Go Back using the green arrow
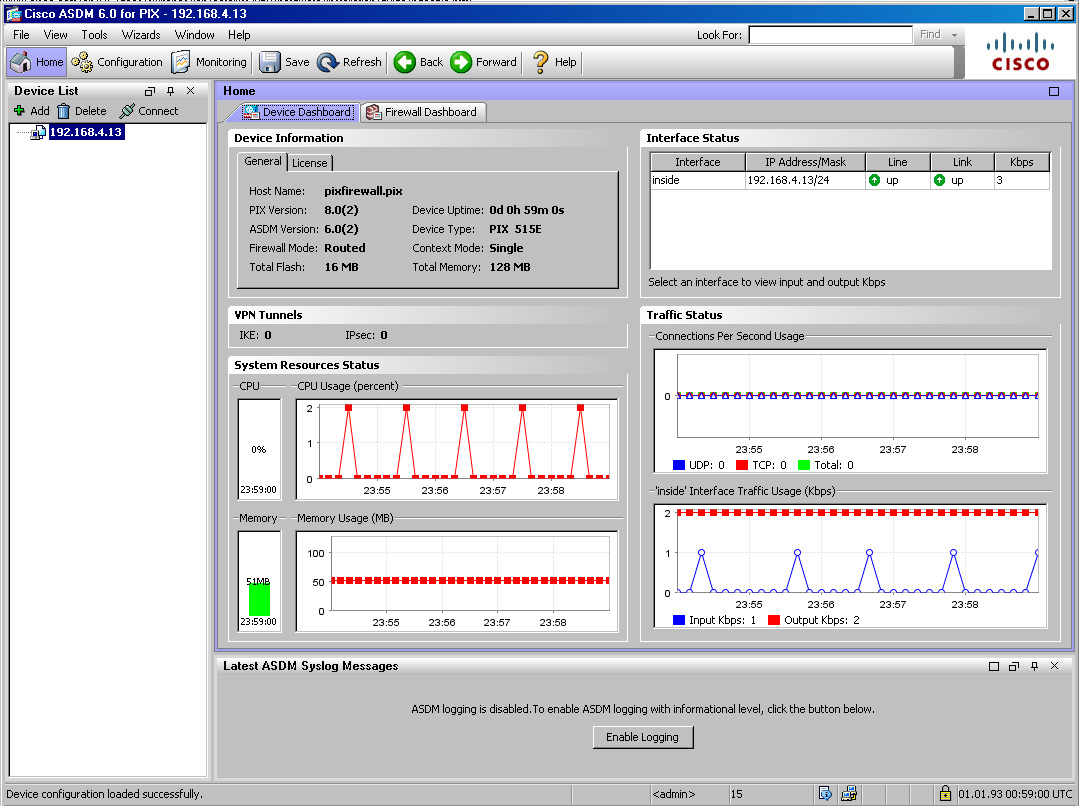This screenshot has width=1079, height=806. [418, 62]
